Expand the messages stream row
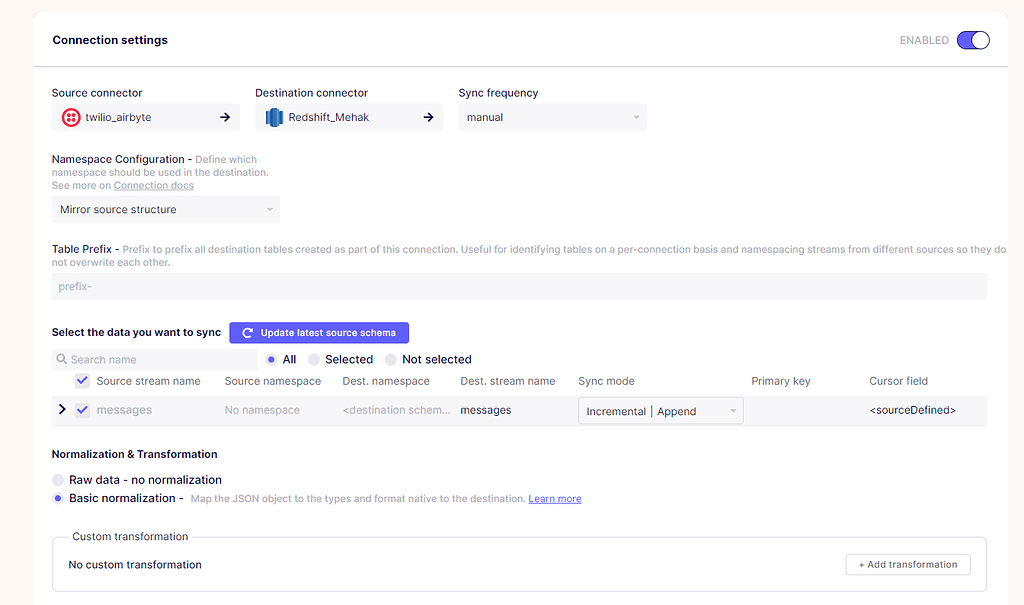The image size is (1024, 605). pyautogui.click(x=62, y=410)
